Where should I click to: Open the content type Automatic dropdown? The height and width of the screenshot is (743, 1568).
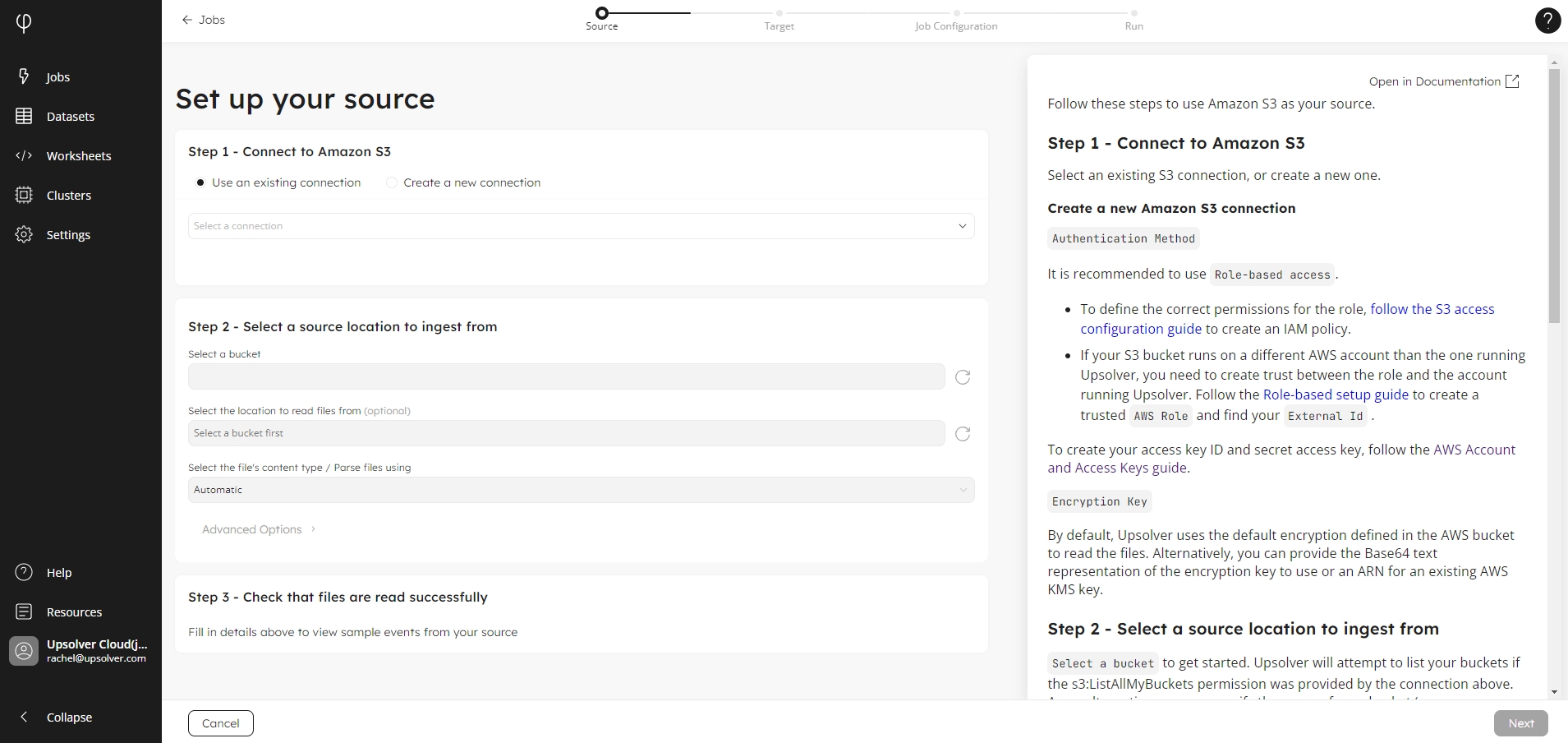[581, 490]
